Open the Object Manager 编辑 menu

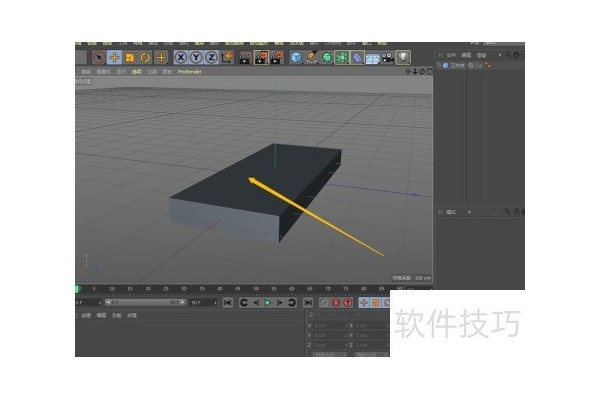[x=466, y=56]
